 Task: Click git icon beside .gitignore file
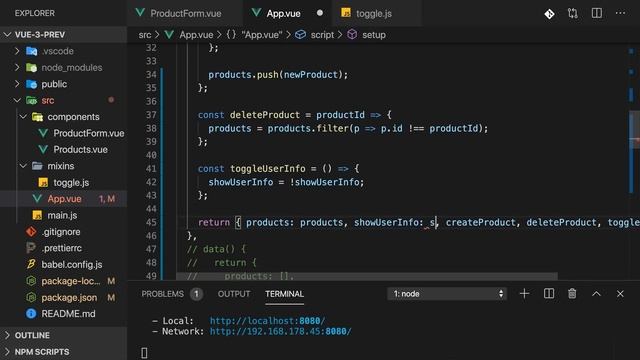point(31,232)
